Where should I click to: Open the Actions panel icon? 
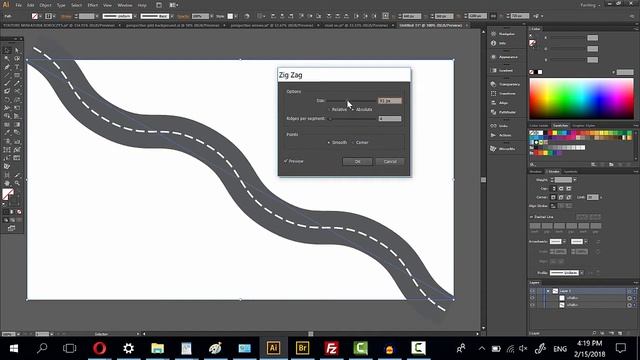click(493, 135)
